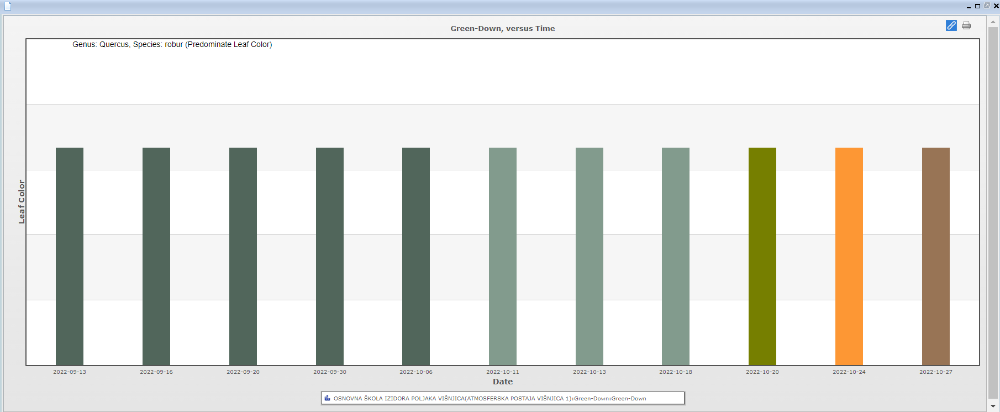Click the blue edit chart icon

tap(951, 25)
